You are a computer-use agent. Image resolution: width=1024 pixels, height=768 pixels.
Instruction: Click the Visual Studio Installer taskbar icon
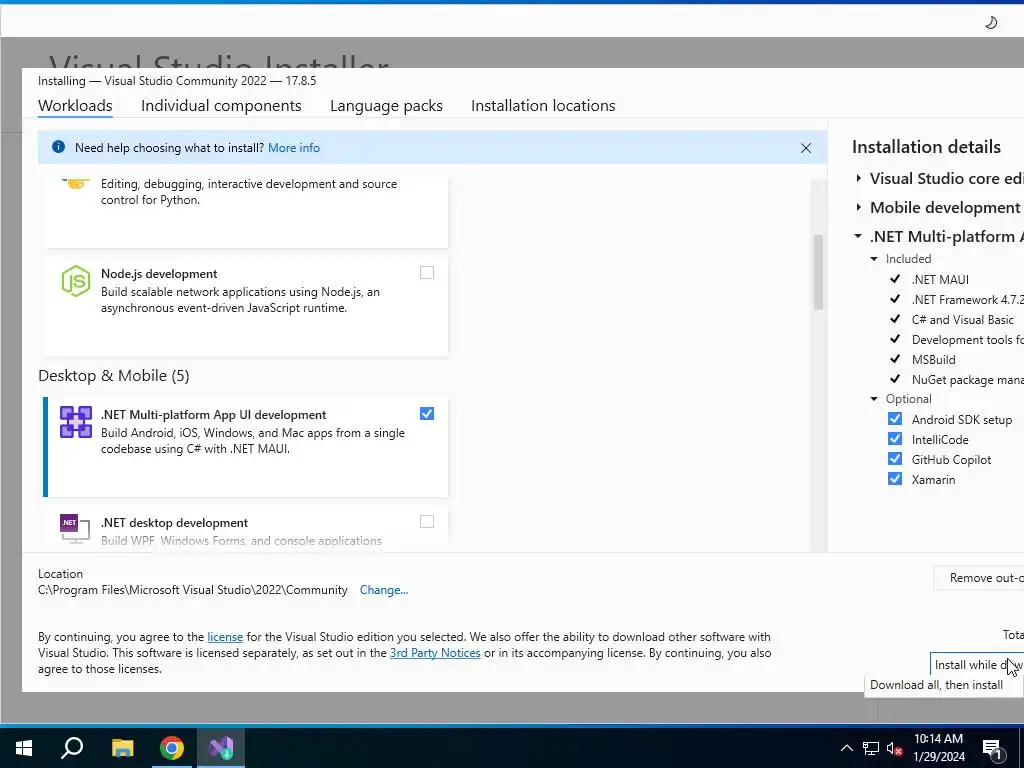[x=221, y=748]
